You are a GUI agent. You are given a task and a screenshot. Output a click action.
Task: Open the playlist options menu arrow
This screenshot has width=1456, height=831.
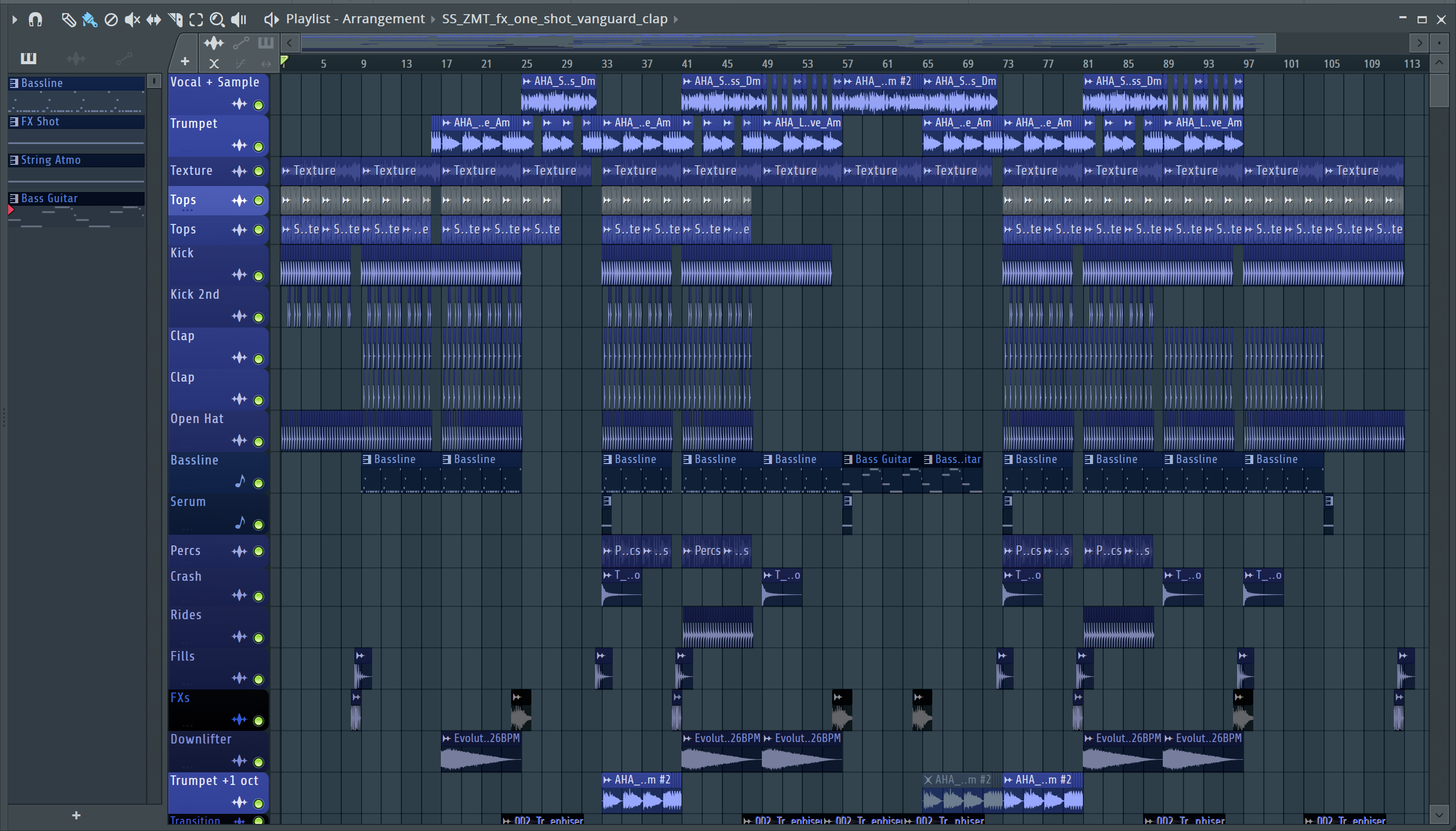coord(15,20)
